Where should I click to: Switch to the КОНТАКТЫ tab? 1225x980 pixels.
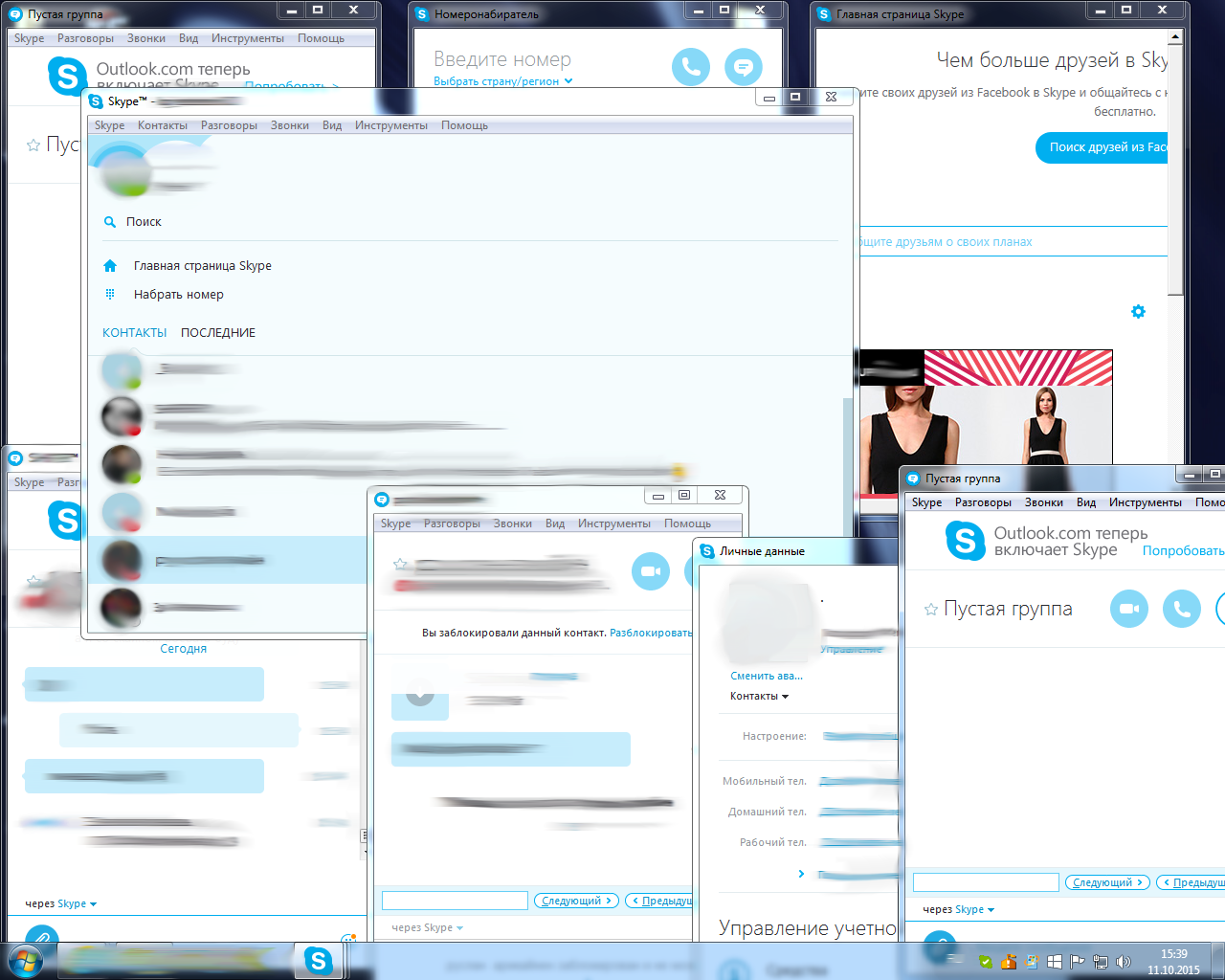point(134,333)
